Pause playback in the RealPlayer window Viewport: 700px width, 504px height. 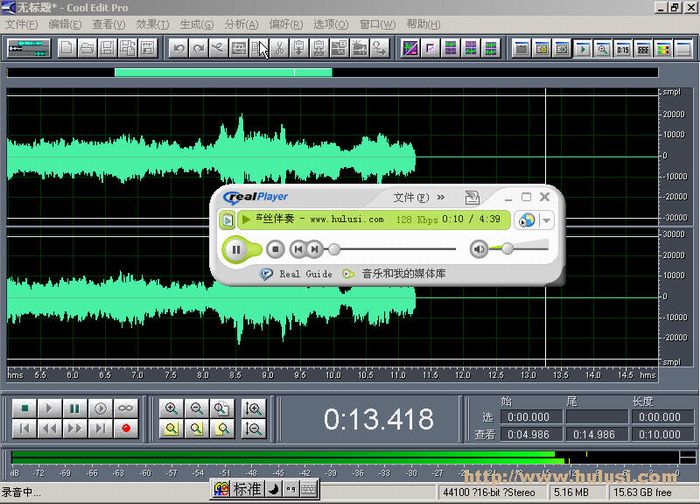click(x=236, y=249)
